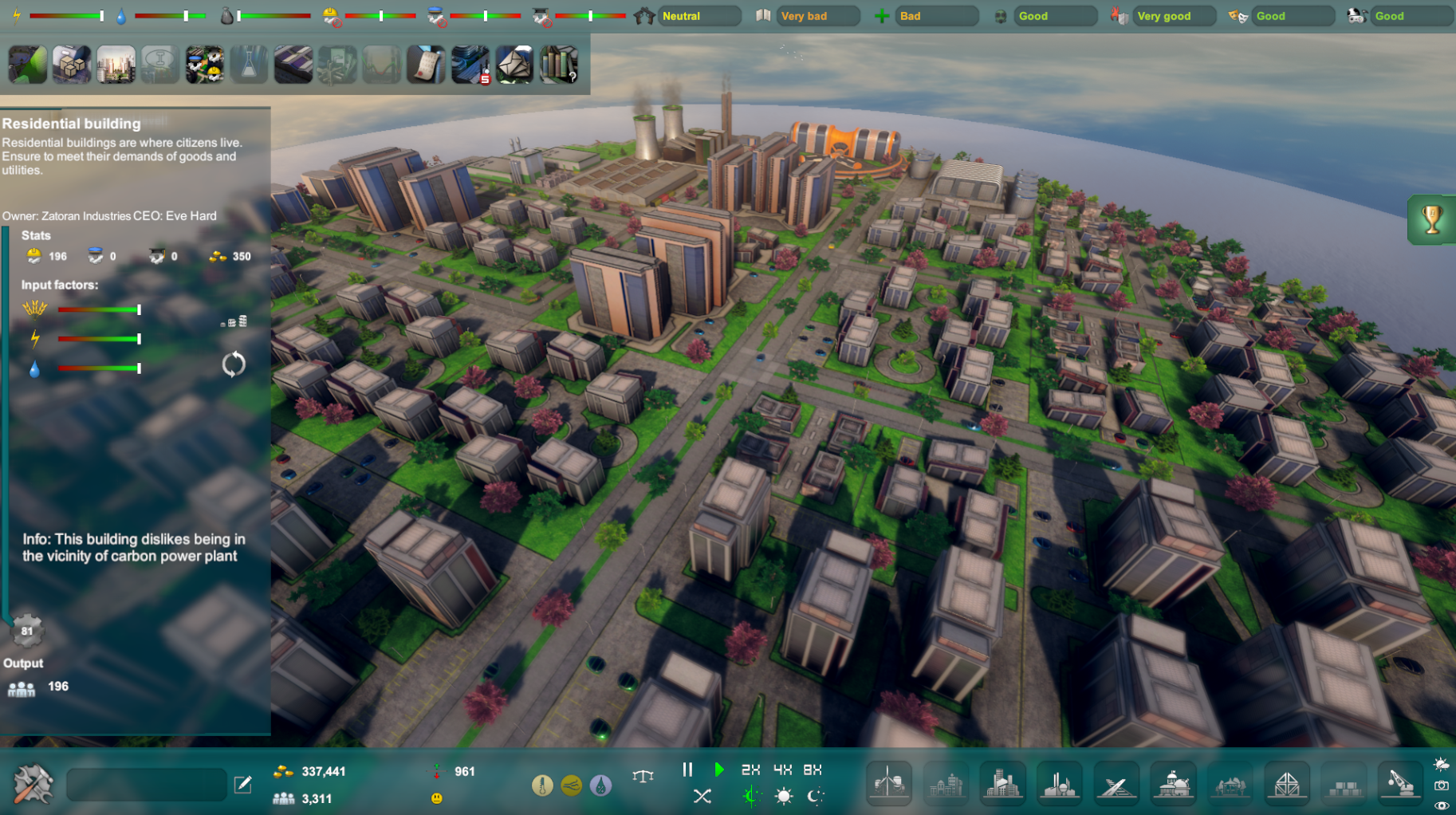Click the yellow happiness face icon
Image resolution: width=1456 pixels, height=815 pixels.
click(436, 797)
